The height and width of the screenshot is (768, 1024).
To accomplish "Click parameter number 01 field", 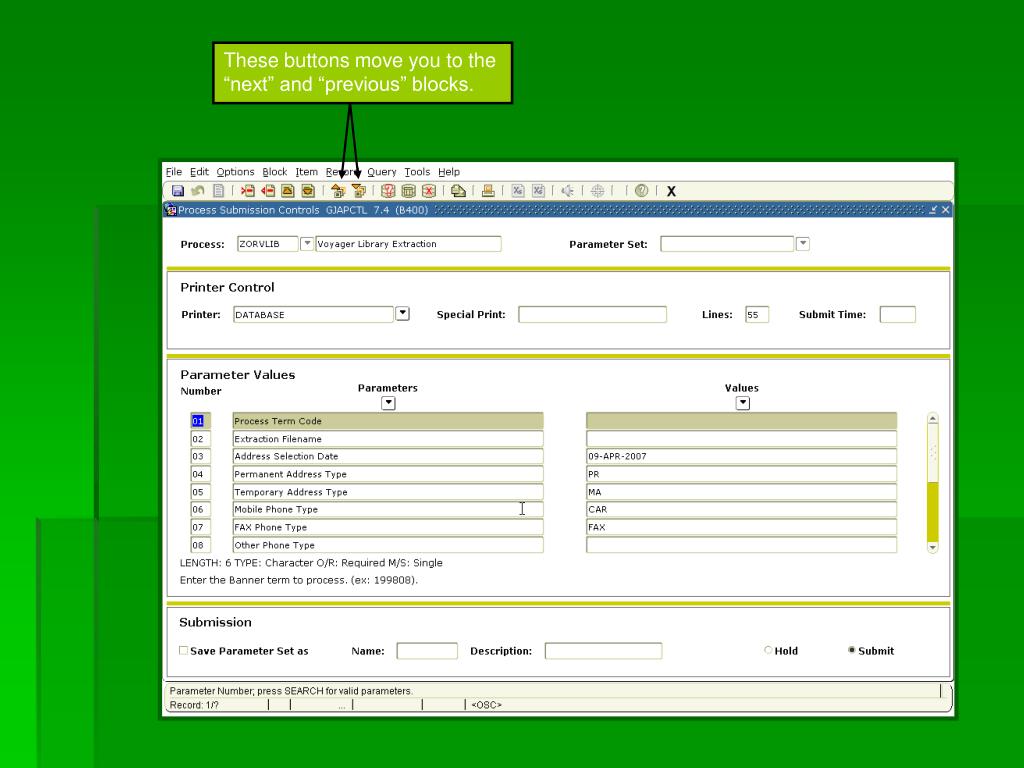I will tap(200, 421).
